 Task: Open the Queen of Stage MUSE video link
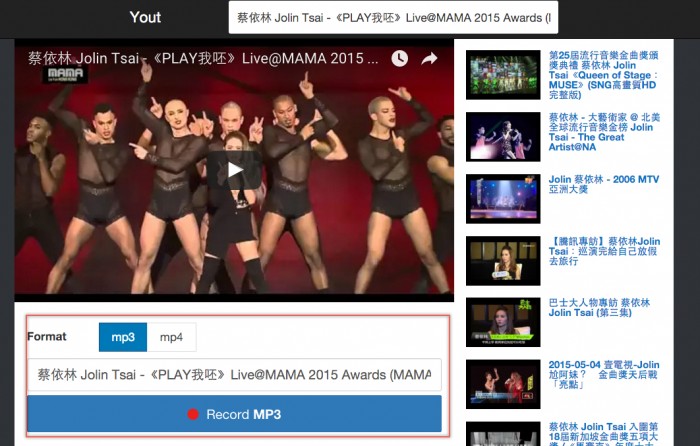pyautogui.click(x=603, y=75)
